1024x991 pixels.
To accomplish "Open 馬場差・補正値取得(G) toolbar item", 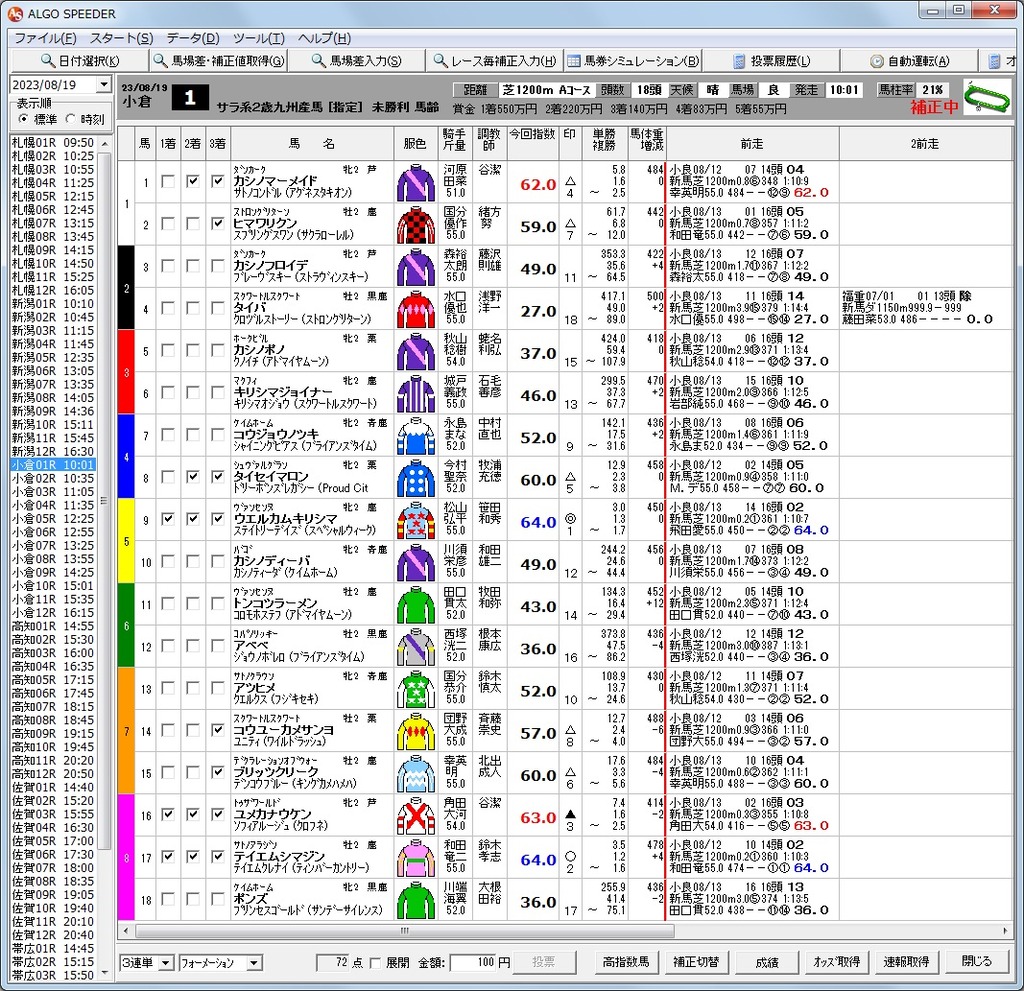I will click(219, 61).
